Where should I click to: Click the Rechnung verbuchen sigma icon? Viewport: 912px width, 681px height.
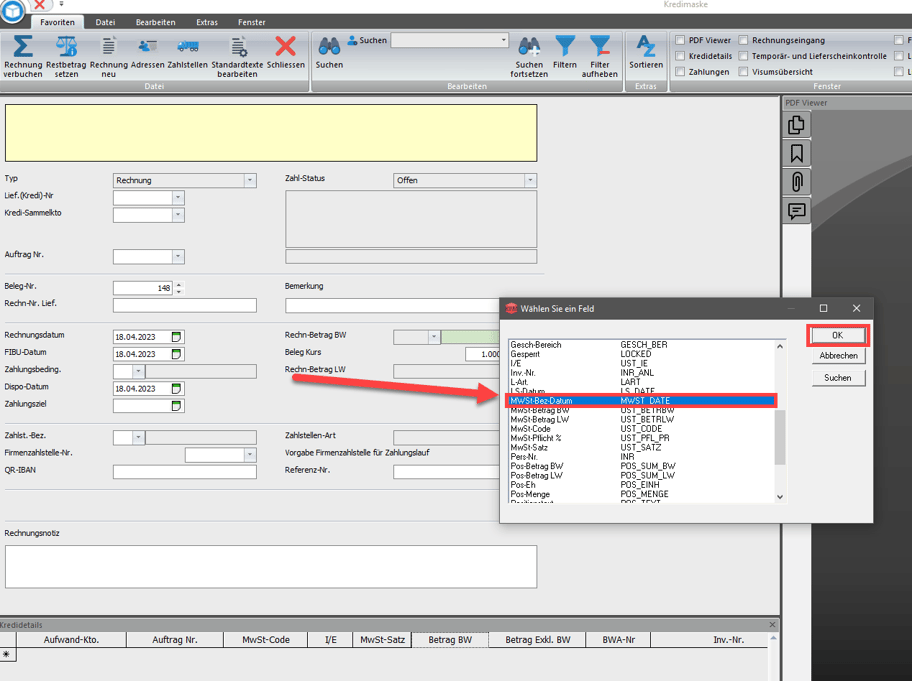point(23,47)
